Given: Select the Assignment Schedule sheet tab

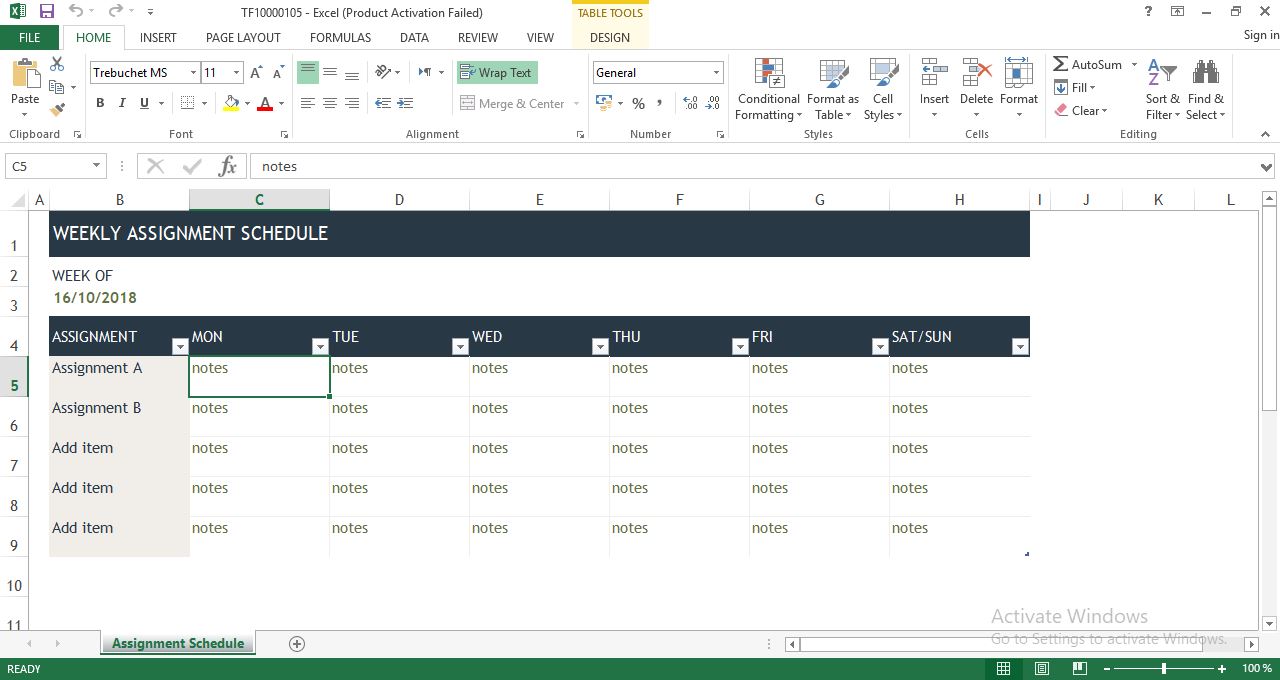Looking at the screenshot, I should (x=178, y=643).
